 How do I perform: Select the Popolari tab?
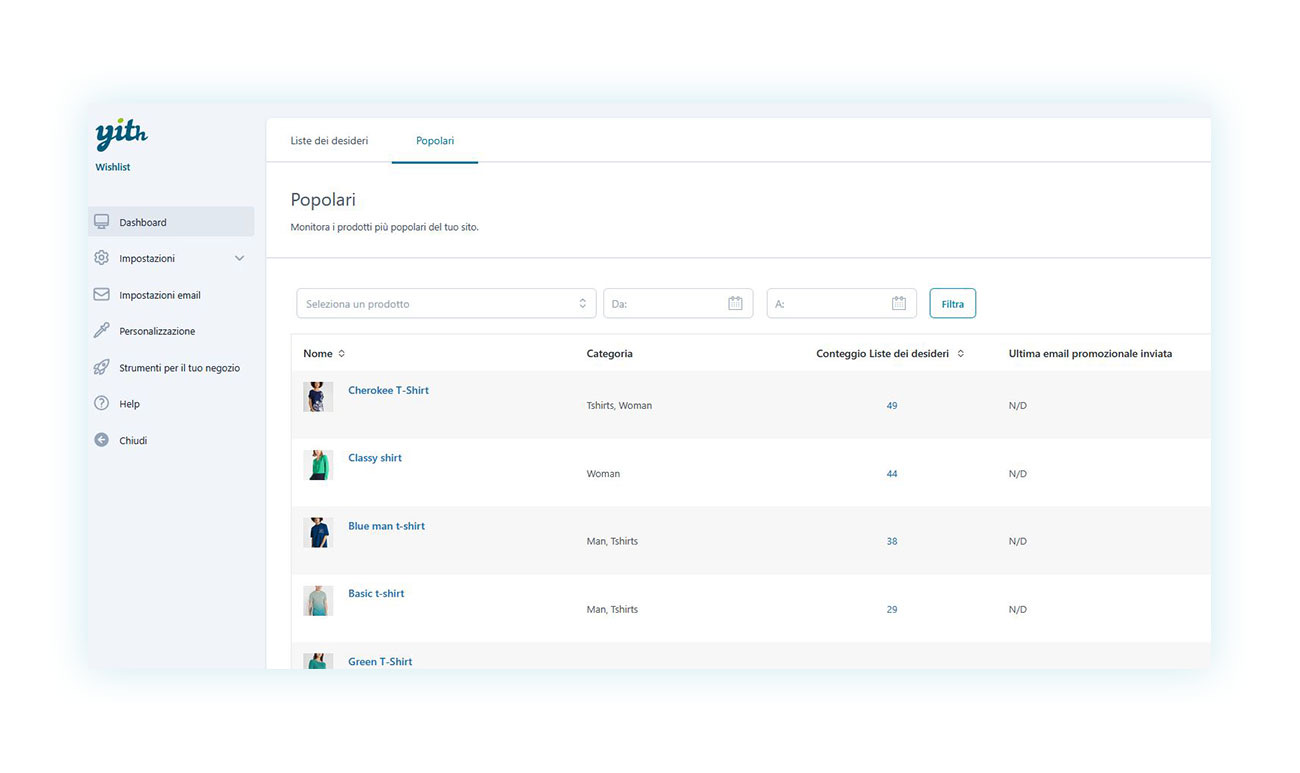tap(435, 141)
